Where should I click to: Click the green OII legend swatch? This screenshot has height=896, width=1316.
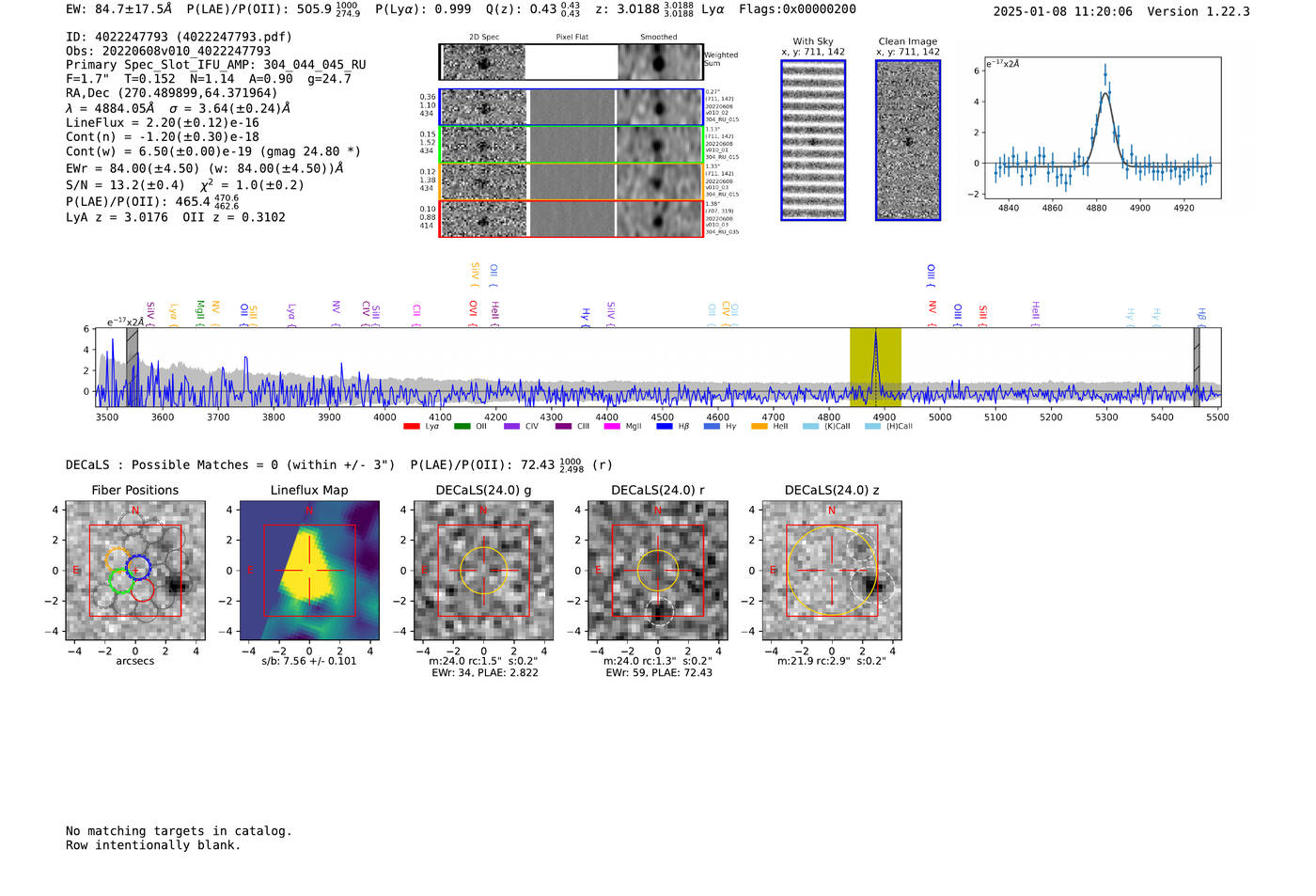(462, 427)
